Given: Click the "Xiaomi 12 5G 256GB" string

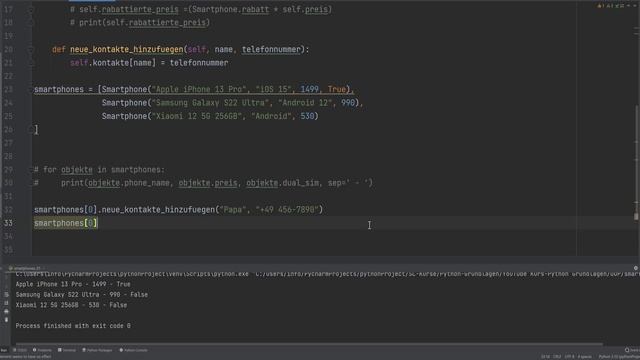Looking at the screenshot, I should point(197,116).
